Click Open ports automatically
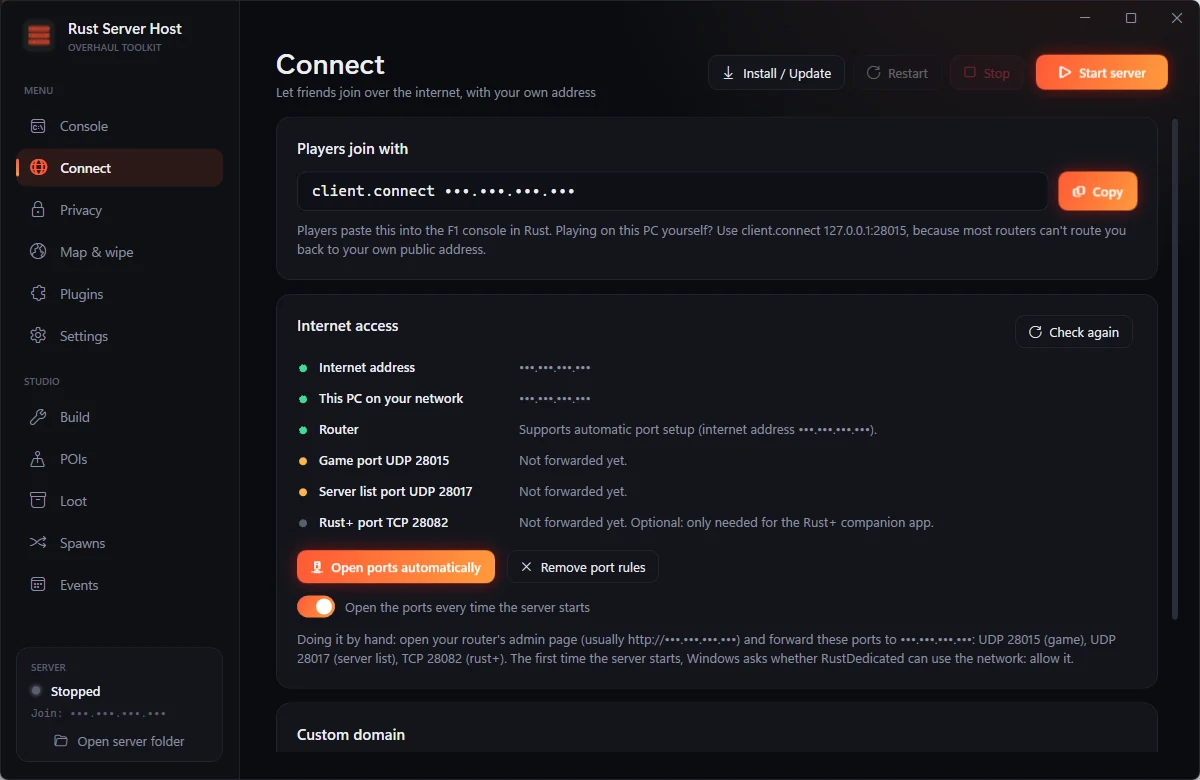 [x=396, y=567]
